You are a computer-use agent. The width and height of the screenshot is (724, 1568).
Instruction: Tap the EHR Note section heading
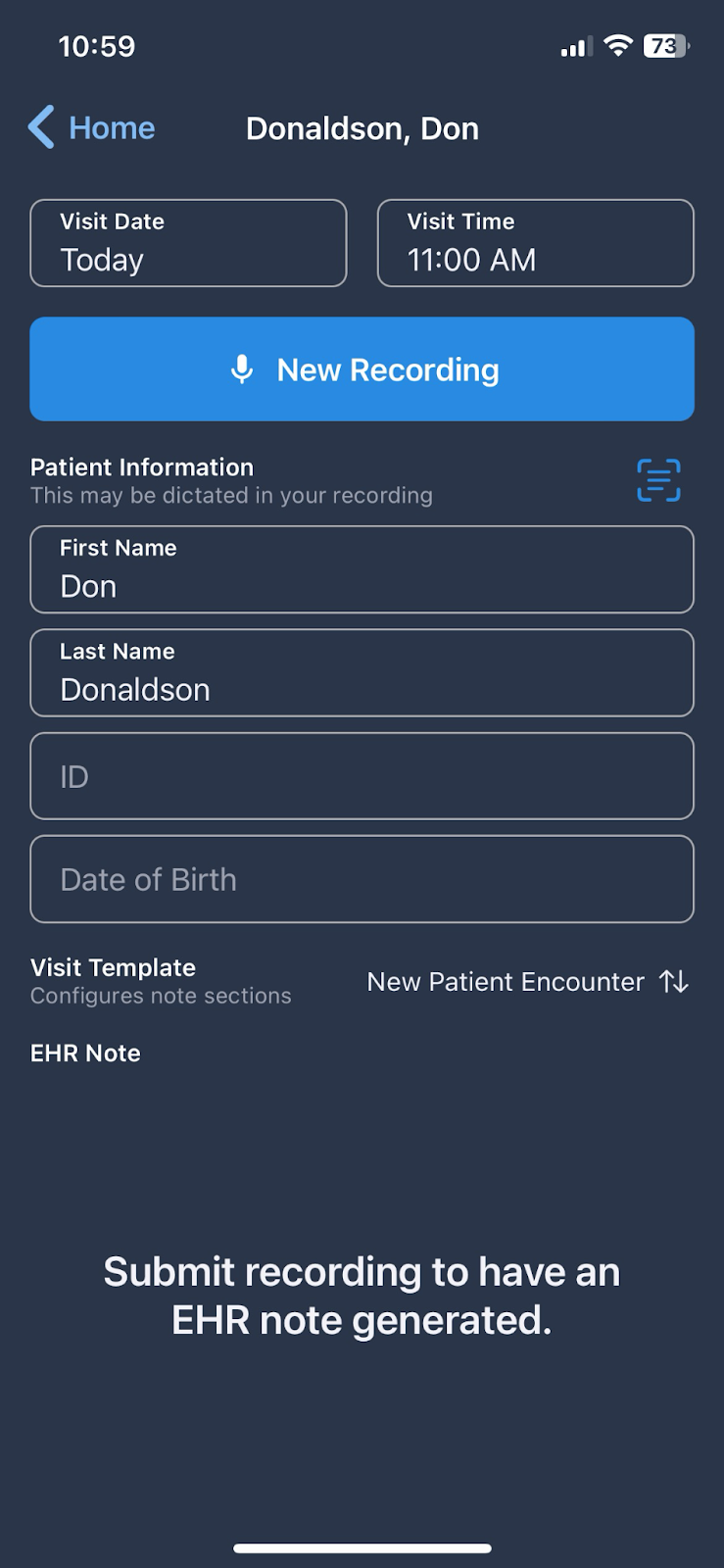tap(85, 1053)
